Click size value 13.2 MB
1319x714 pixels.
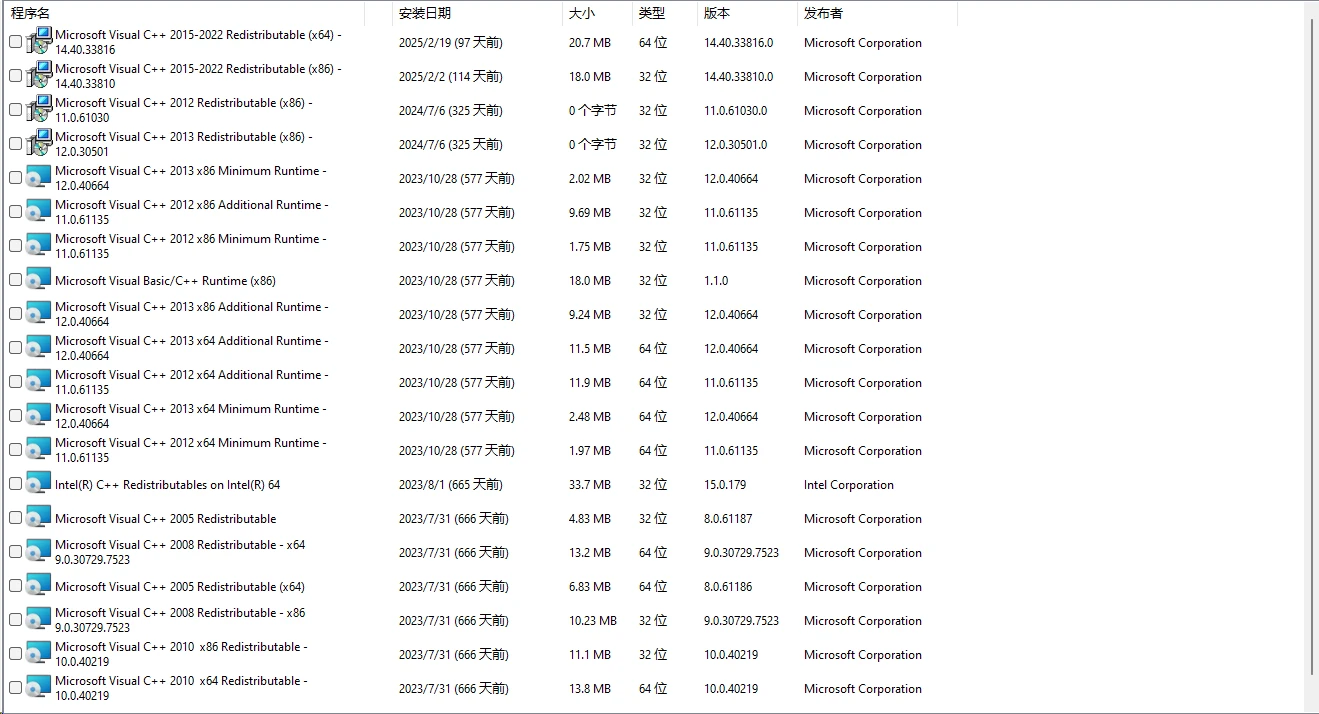click(x=589, y=553)
